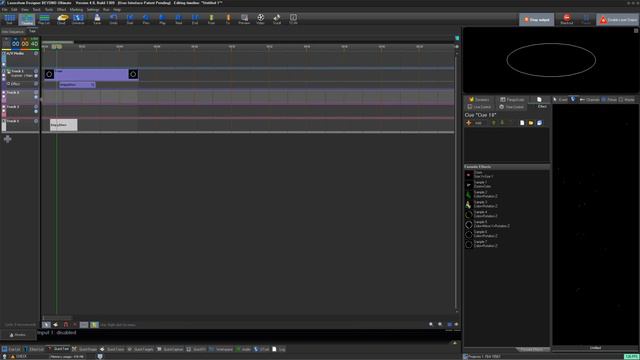Switch to the Quick Shape bottom tab
640x360 pixels.
84,349
